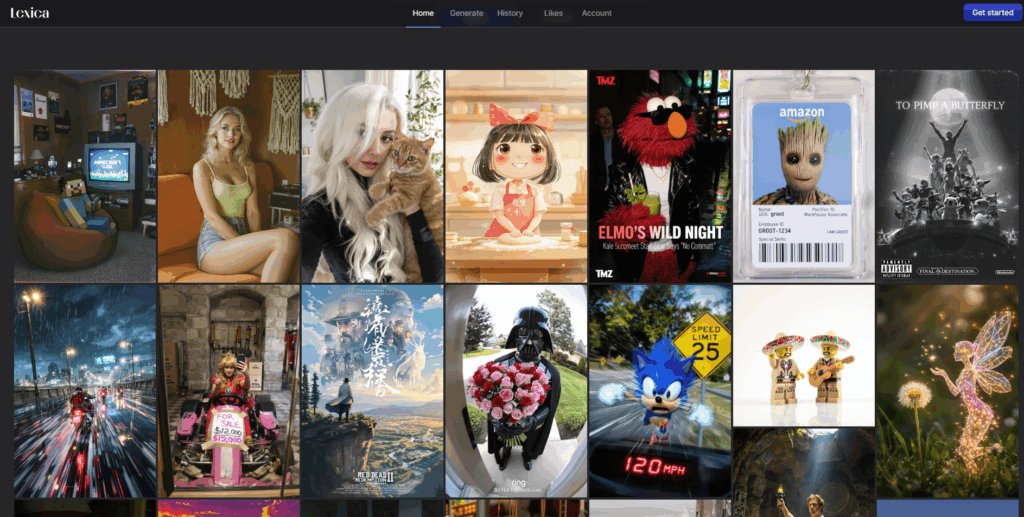
Task: Open the History tab
Action: click(x=509, y=13)
